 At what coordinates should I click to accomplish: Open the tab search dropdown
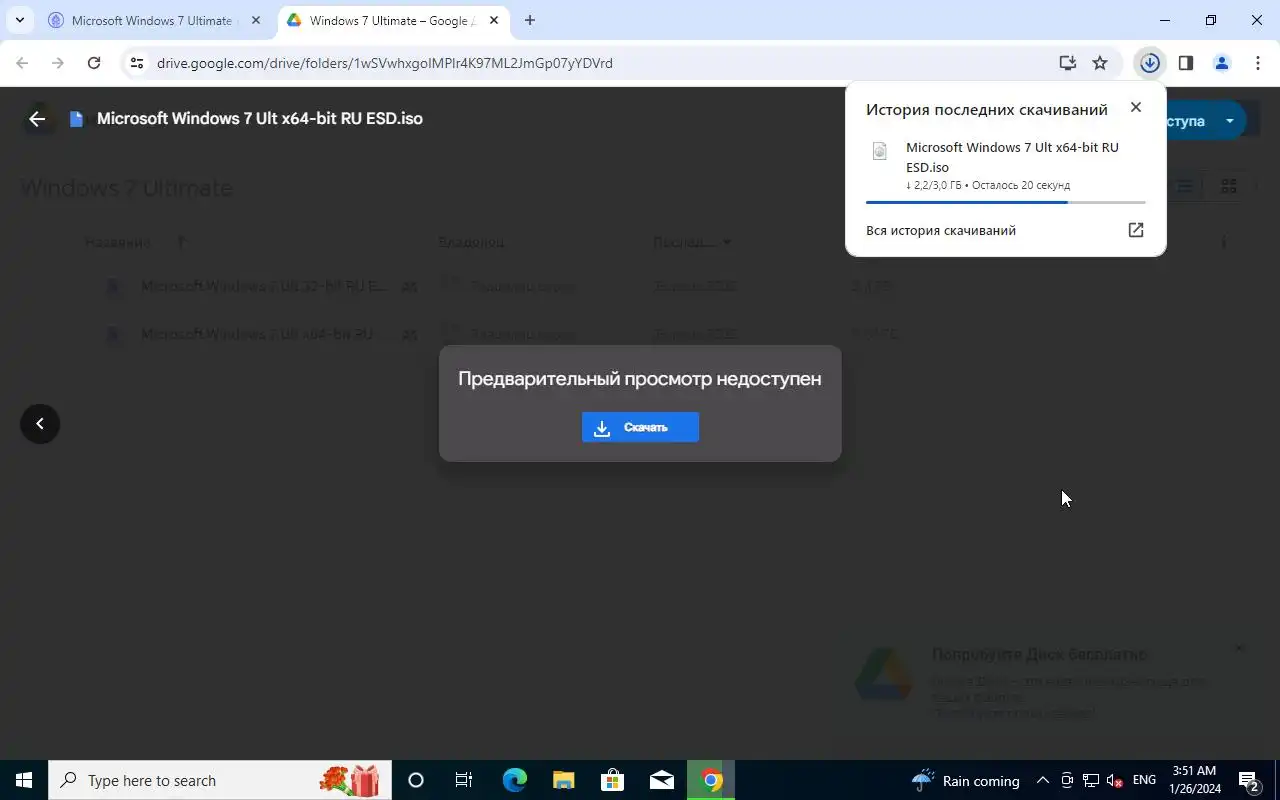click(x=19, y=20)
